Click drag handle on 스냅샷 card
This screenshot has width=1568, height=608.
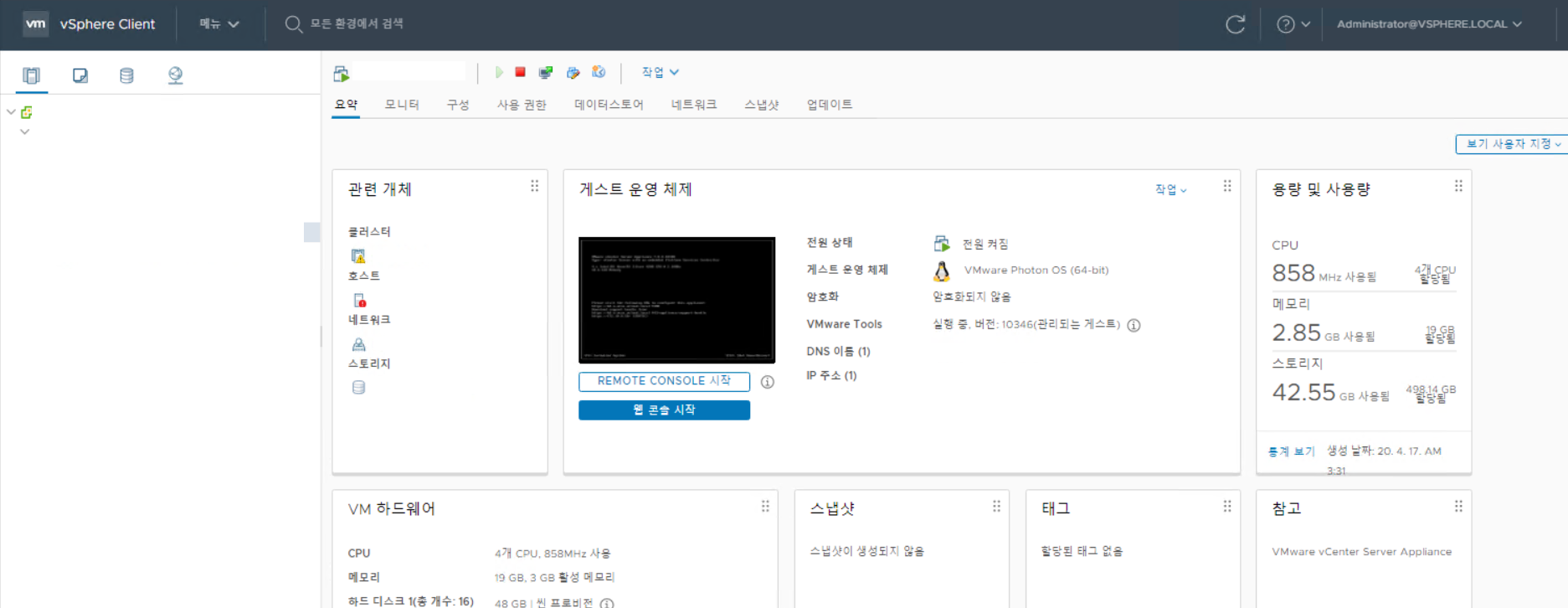tap(996, 506)
